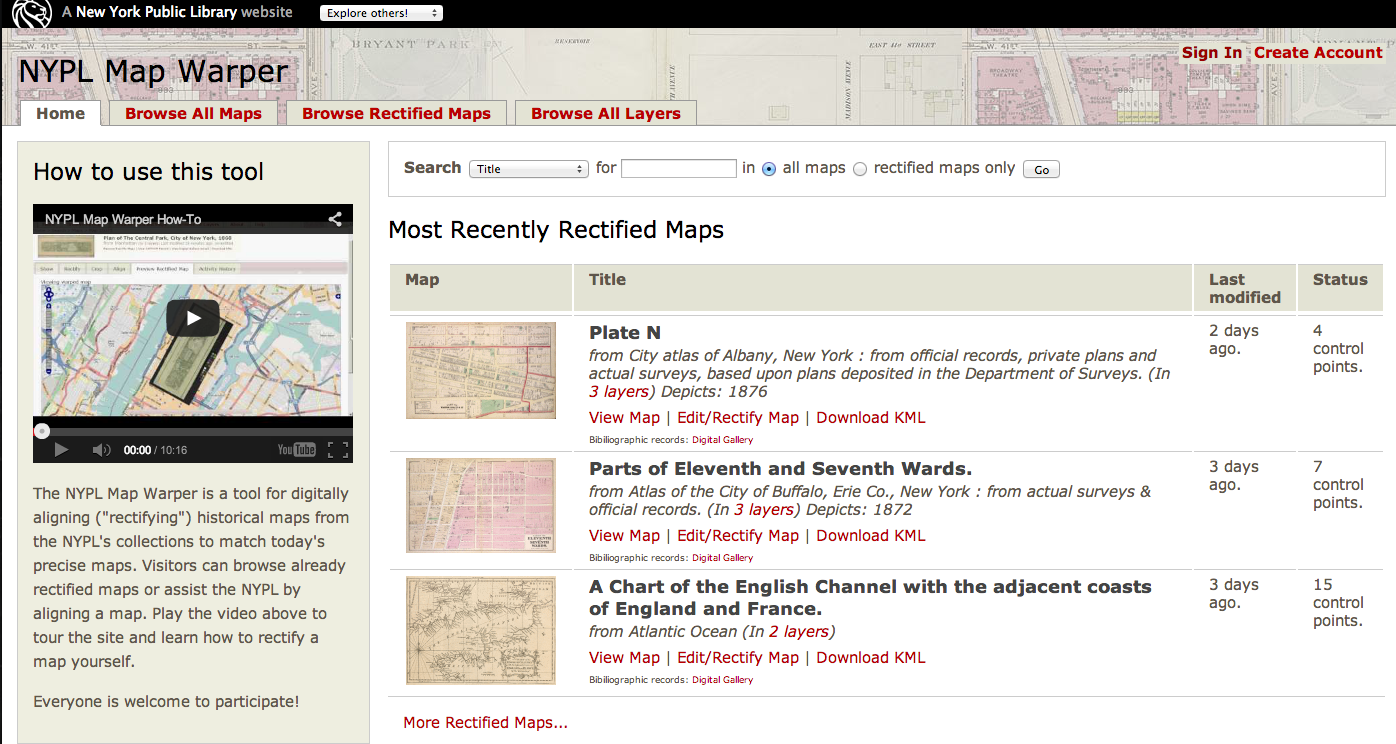1396x744 pixels.
Task: Play the Map Warper How-To video
Action: (193, 318)
